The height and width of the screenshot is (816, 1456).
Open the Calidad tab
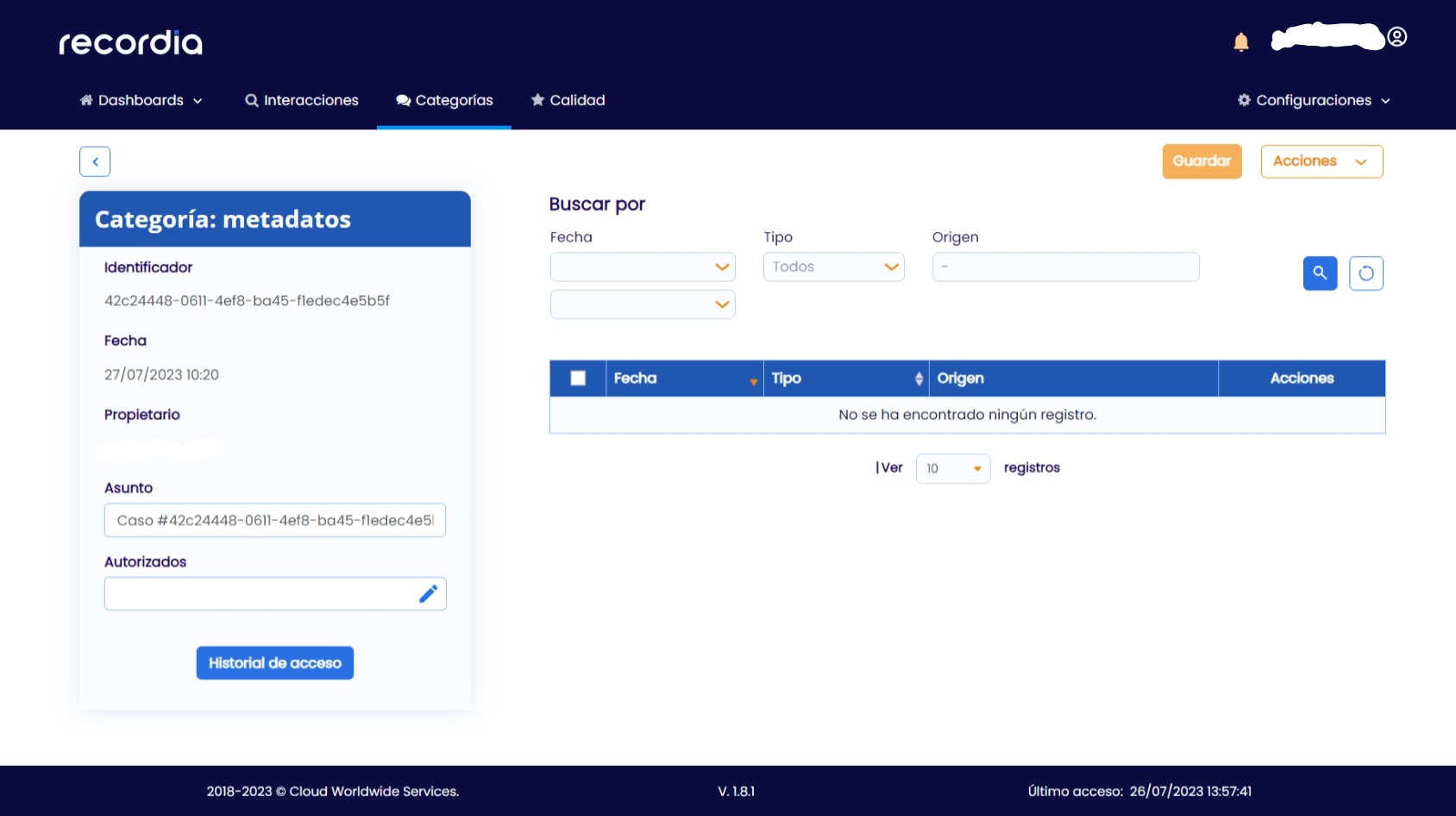click(568, 100)
